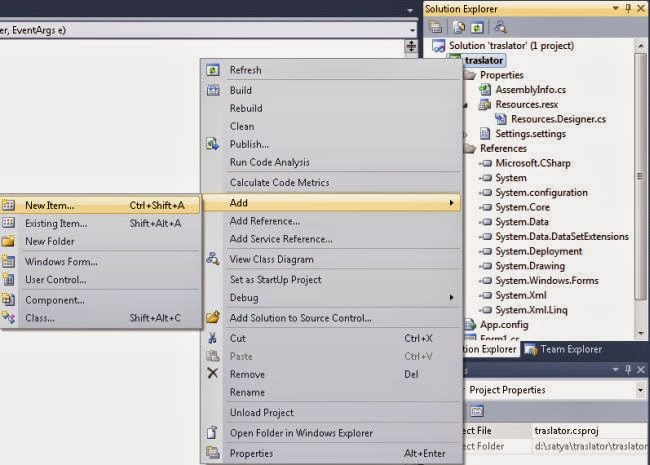Click the New Folder icon in submenu
The width and height of the screenshot is (650, 465).
(8, 241)
